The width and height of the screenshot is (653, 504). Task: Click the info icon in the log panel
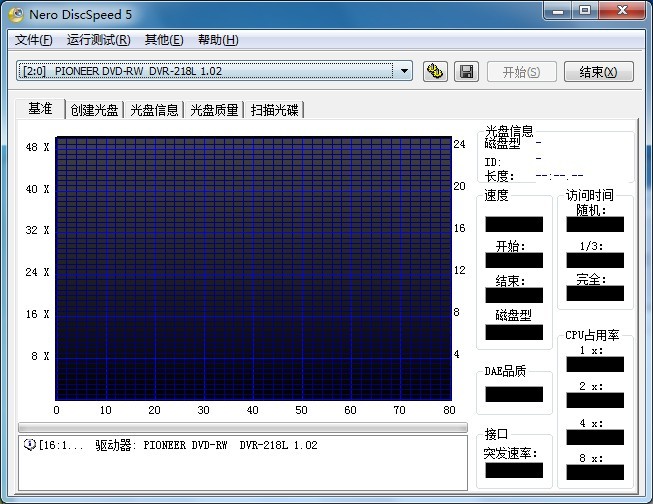29,444
